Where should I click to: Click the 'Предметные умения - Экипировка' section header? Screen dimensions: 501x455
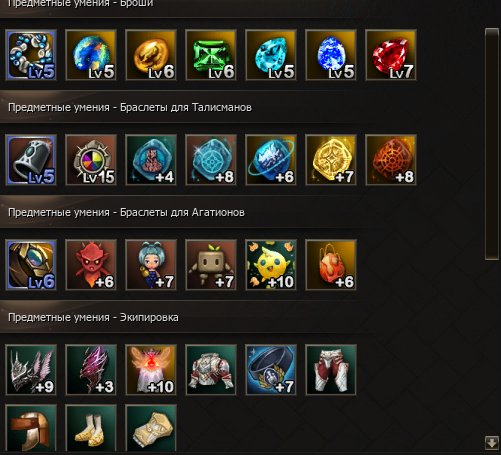coord(93,317)
